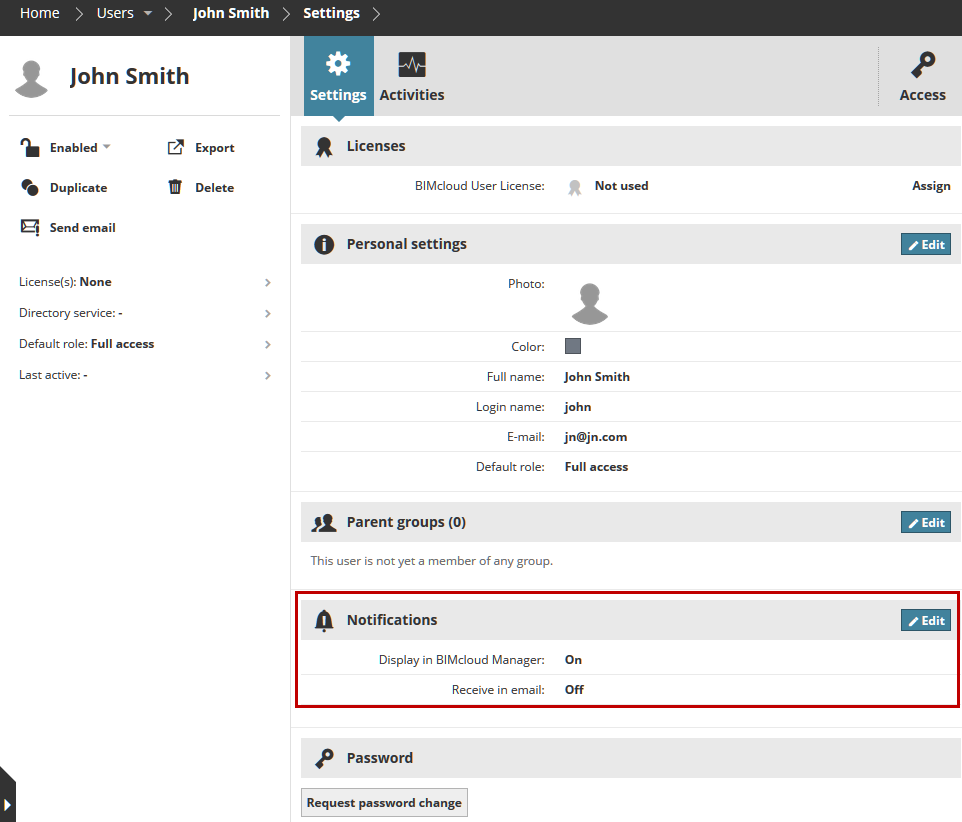Switch to the Activities tab
Screen dimensions: 962x822
point(412,76)
